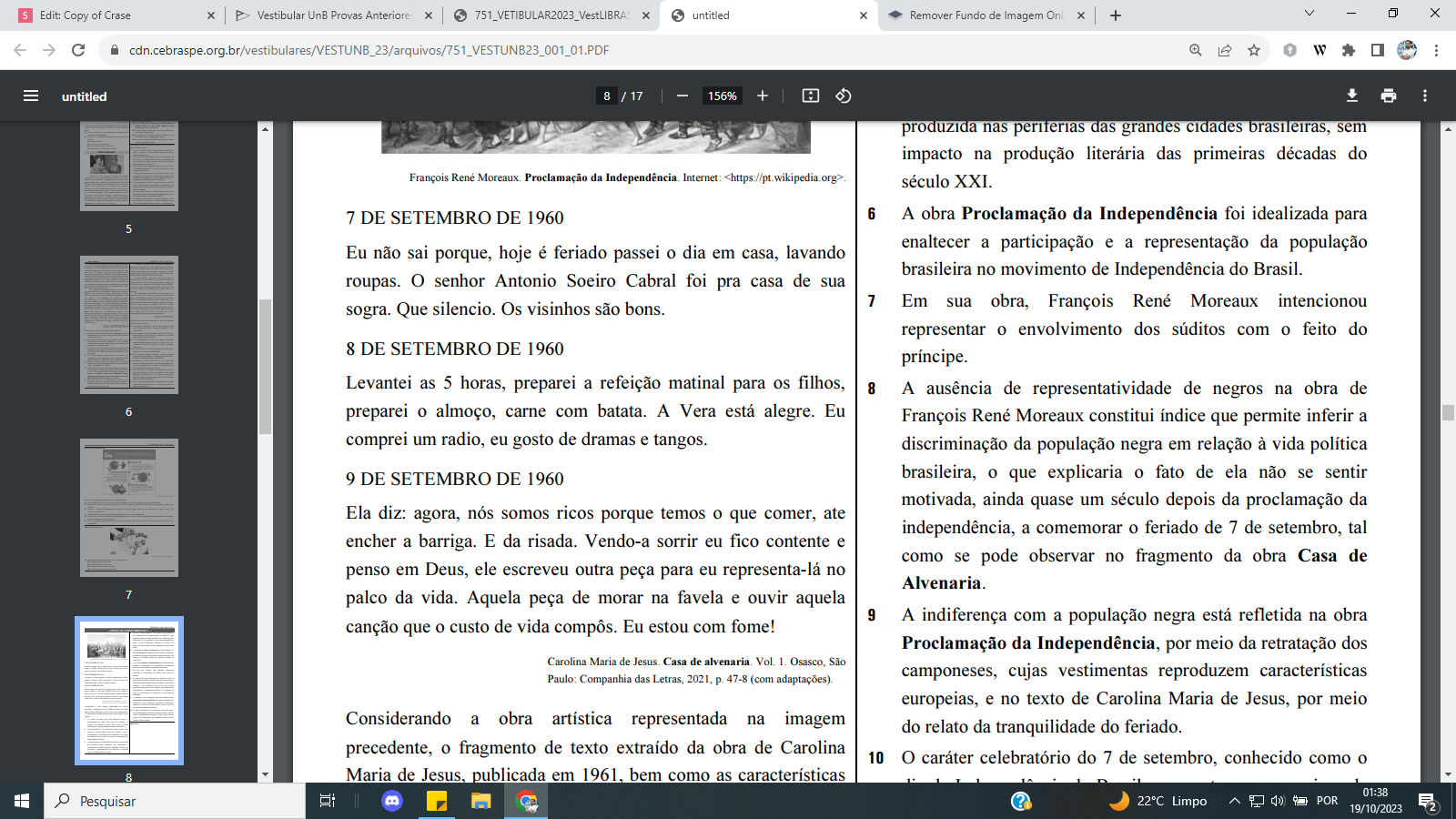Toggle the PDF sidebar menu icon
1456x819 pixels.
pos(31,96)
